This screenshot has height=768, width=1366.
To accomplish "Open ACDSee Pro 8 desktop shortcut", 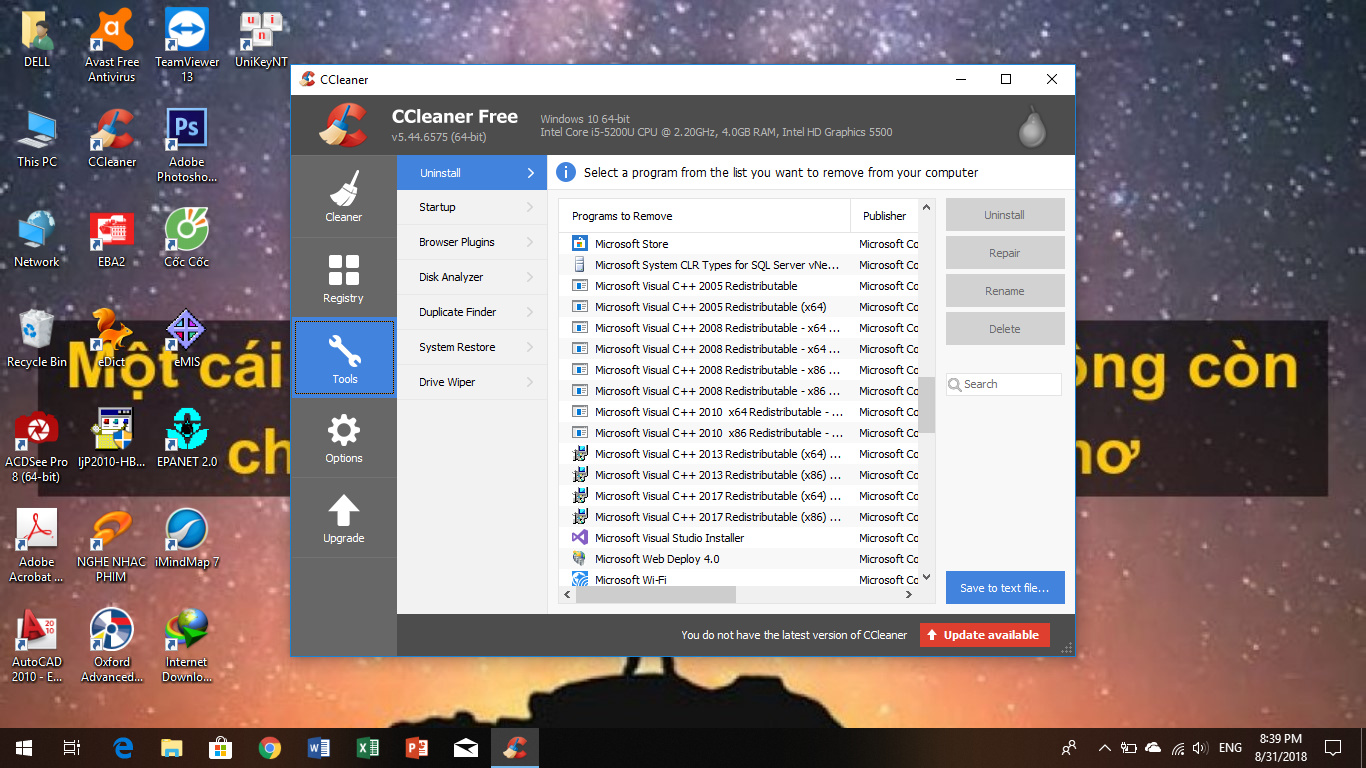I will [x=37, y=446].
